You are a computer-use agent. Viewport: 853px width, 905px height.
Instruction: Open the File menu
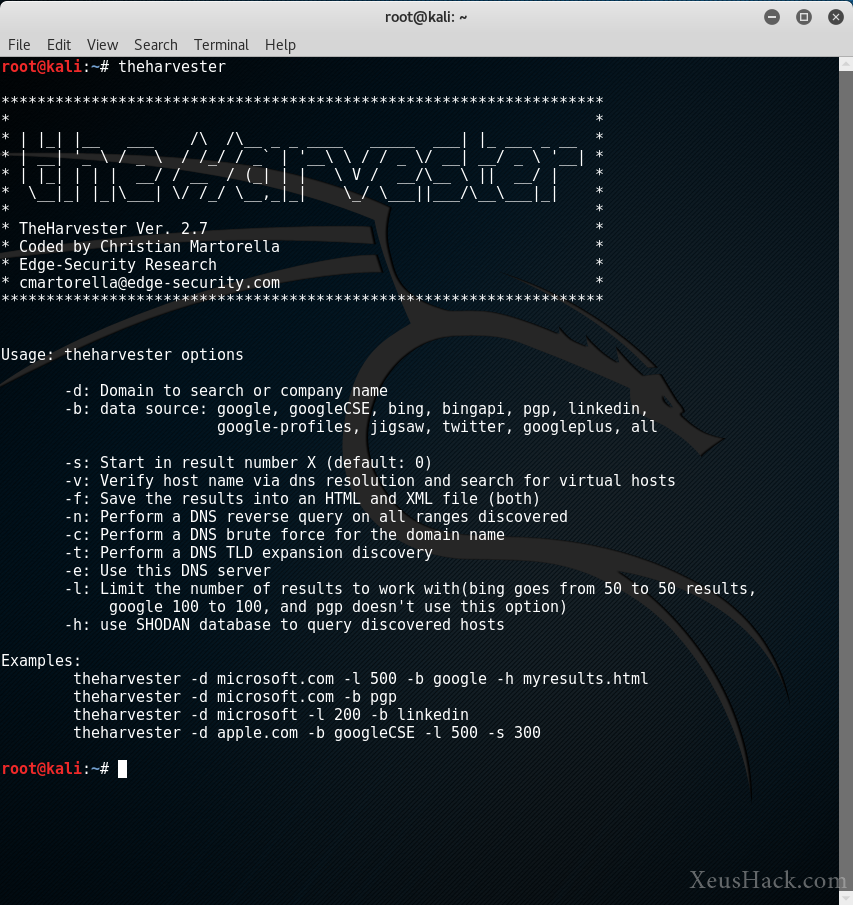click(x=19, y=44)
